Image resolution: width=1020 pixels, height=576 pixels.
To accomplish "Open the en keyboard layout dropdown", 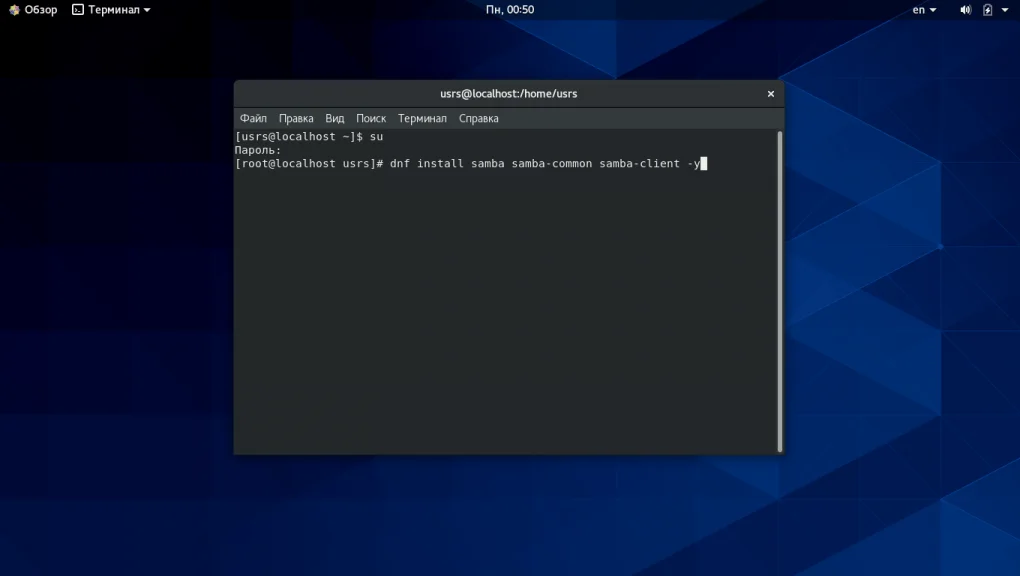I will click(924, 10).
